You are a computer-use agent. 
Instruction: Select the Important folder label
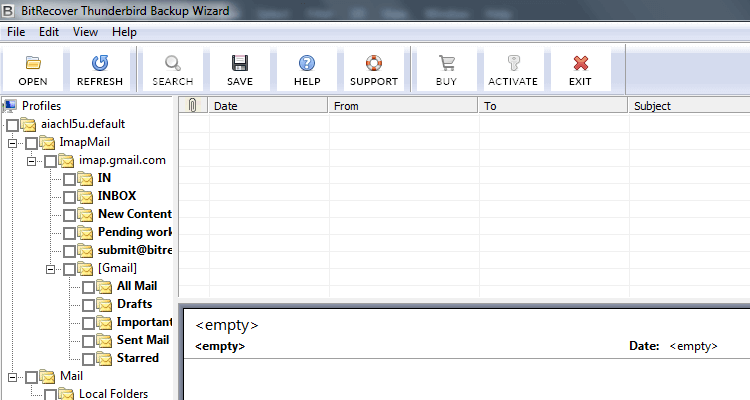(x=144, y=322)
